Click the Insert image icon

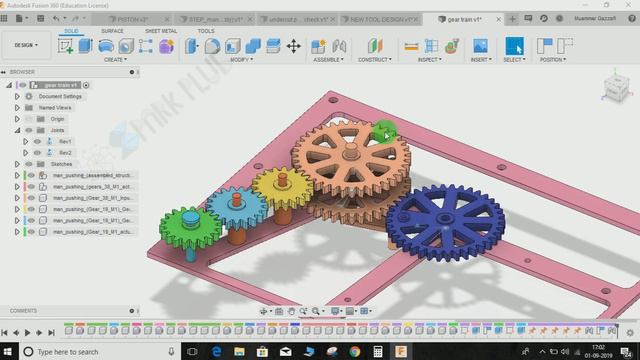[x=480, y=46]
